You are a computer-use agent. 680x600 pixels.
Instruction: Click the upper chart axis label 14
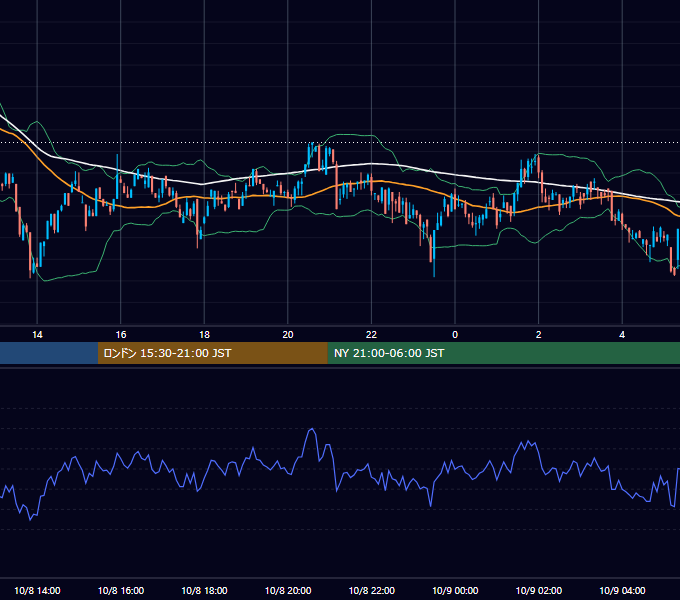click(x=37, y=335)
